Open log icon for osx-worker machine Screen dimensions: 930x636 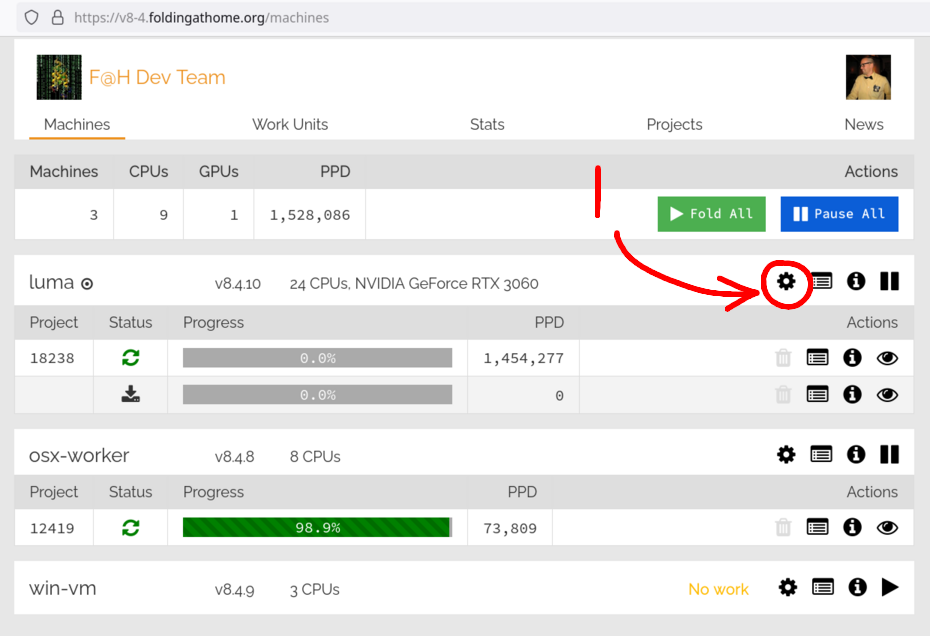click(x=821, y=455)
